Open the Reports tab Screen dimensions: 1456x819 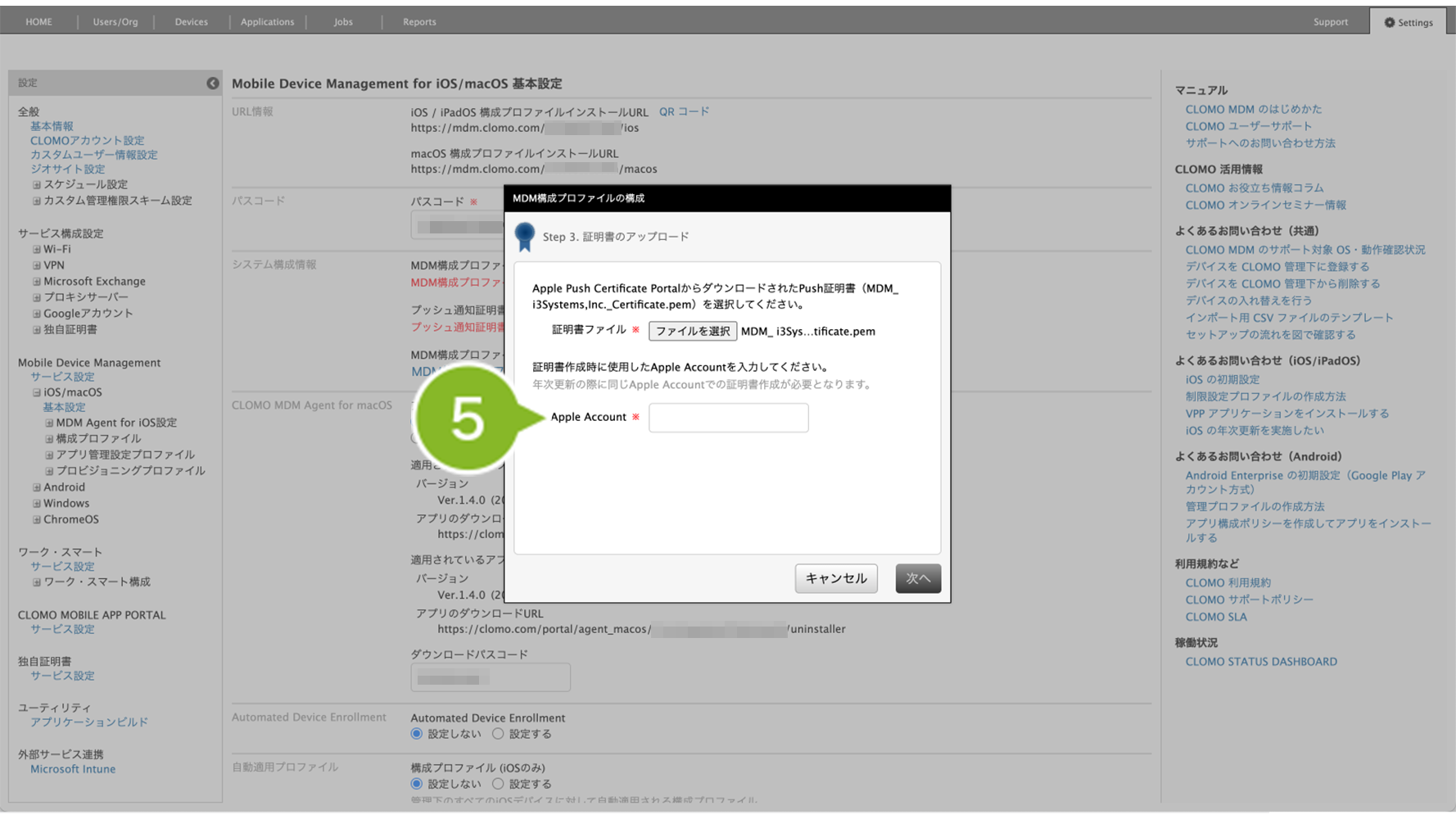[419, 22]
